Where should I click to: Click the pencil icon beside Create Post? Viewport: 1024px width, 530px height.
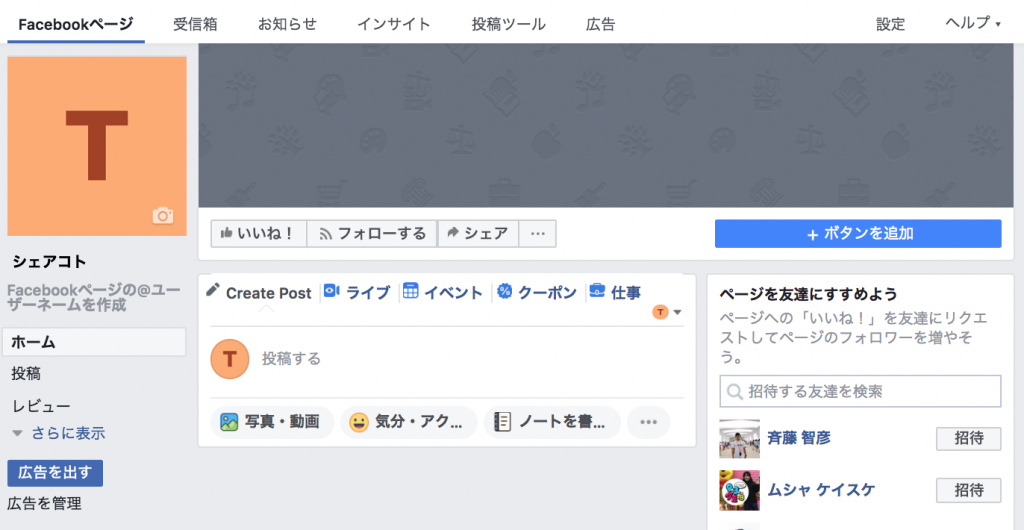coord(213,290)
